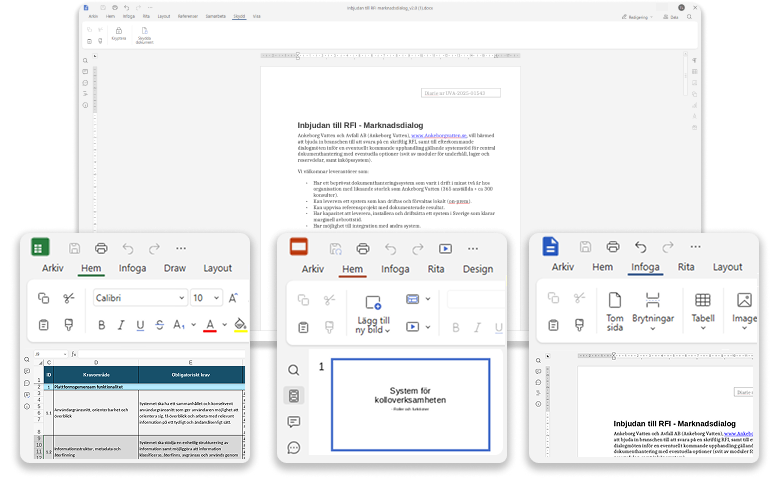Click blue document app logo
Screen dimensions: 780x489
click(550, 246)
